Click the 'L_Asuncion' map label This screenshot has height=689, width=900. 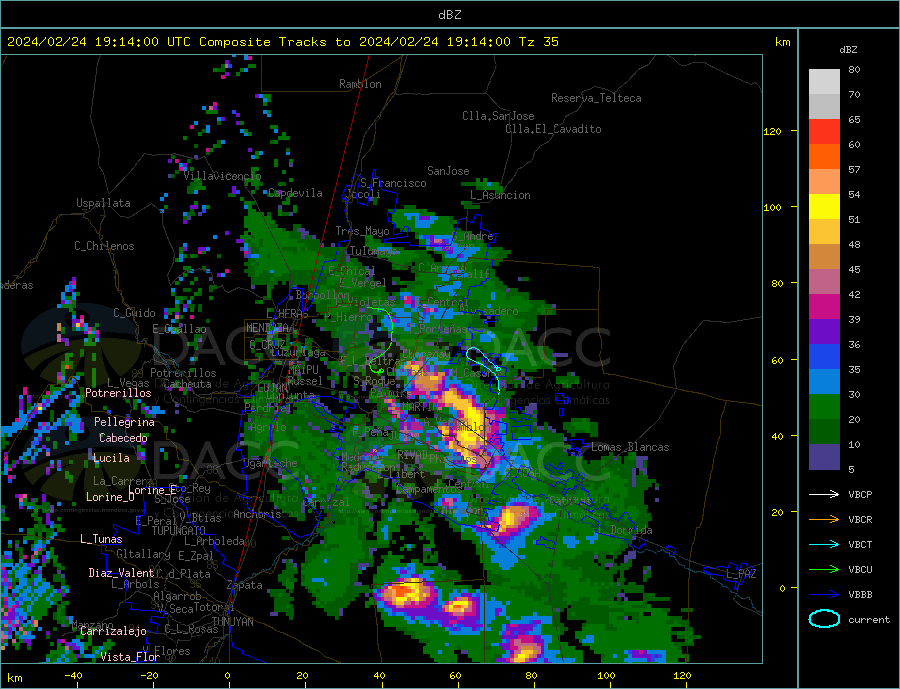point(500,195)
